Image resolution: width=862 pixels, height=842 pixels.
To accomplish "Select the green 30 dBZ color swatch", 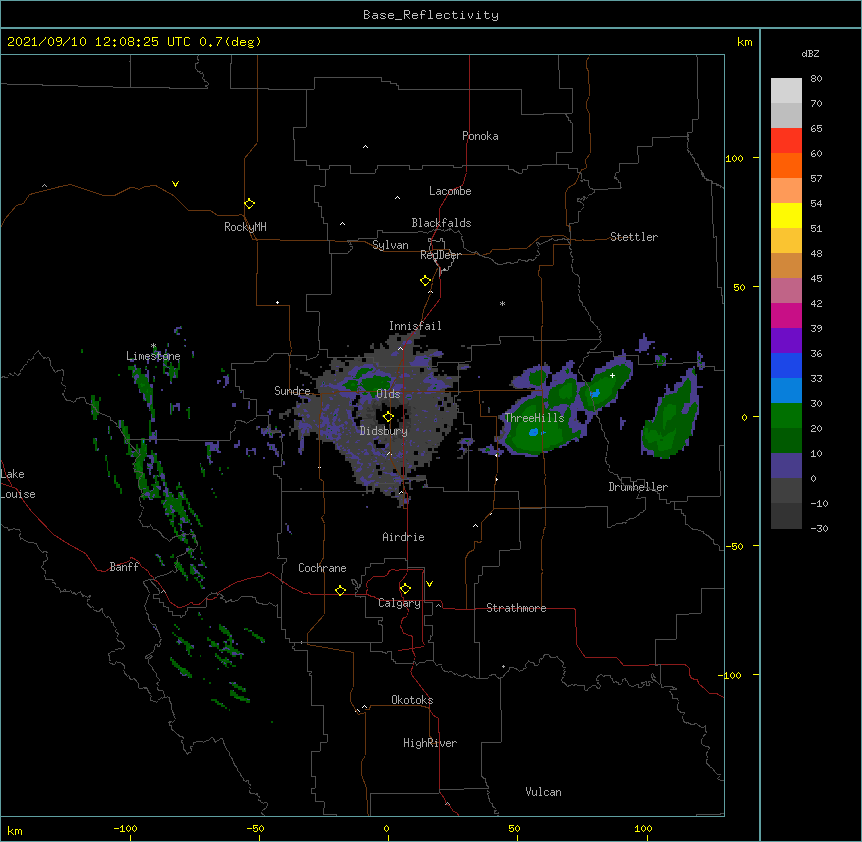I will coord(786,416).
